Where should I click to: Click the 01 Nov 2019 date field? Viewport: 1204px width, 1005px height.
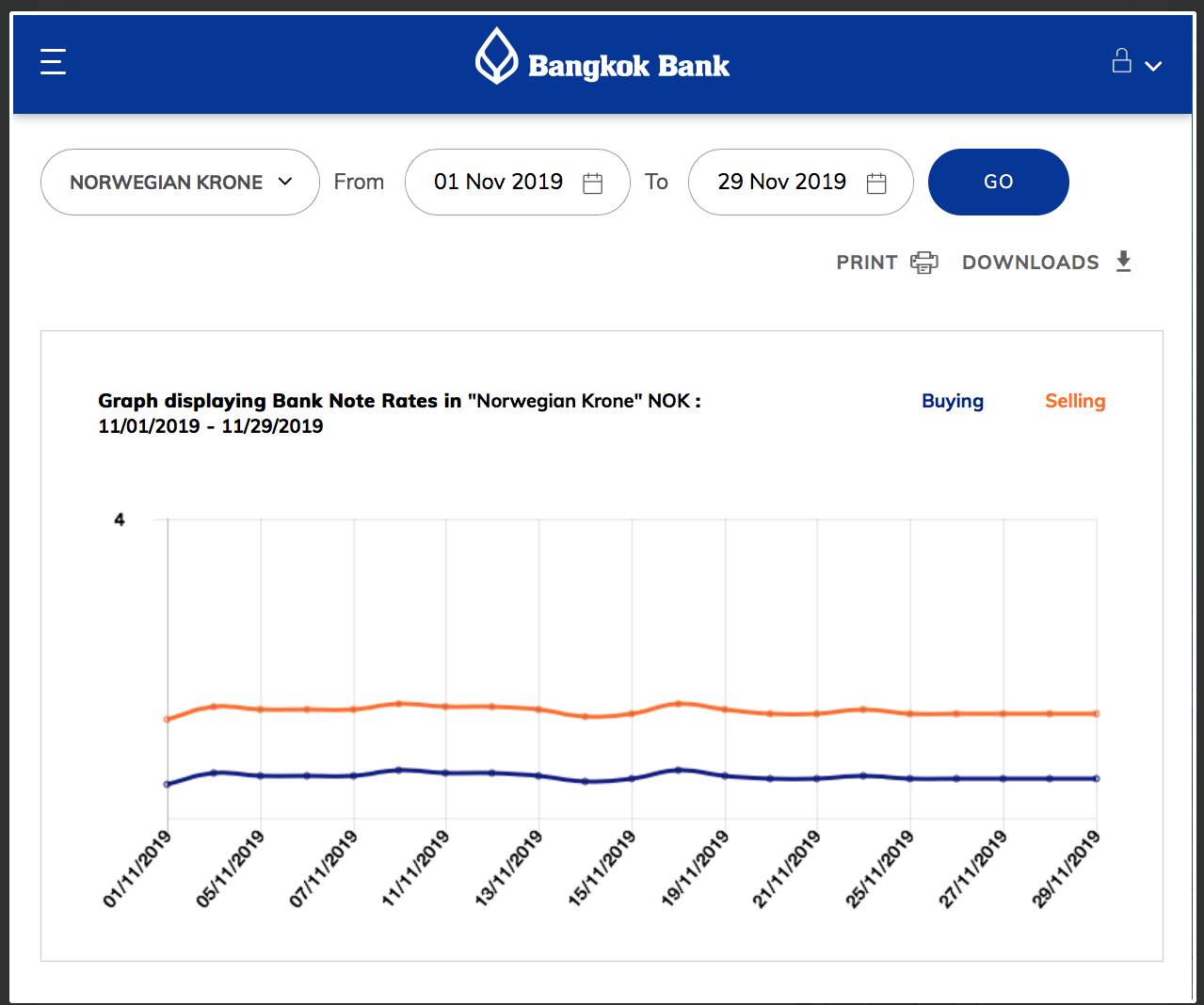(x=498, y=182)
